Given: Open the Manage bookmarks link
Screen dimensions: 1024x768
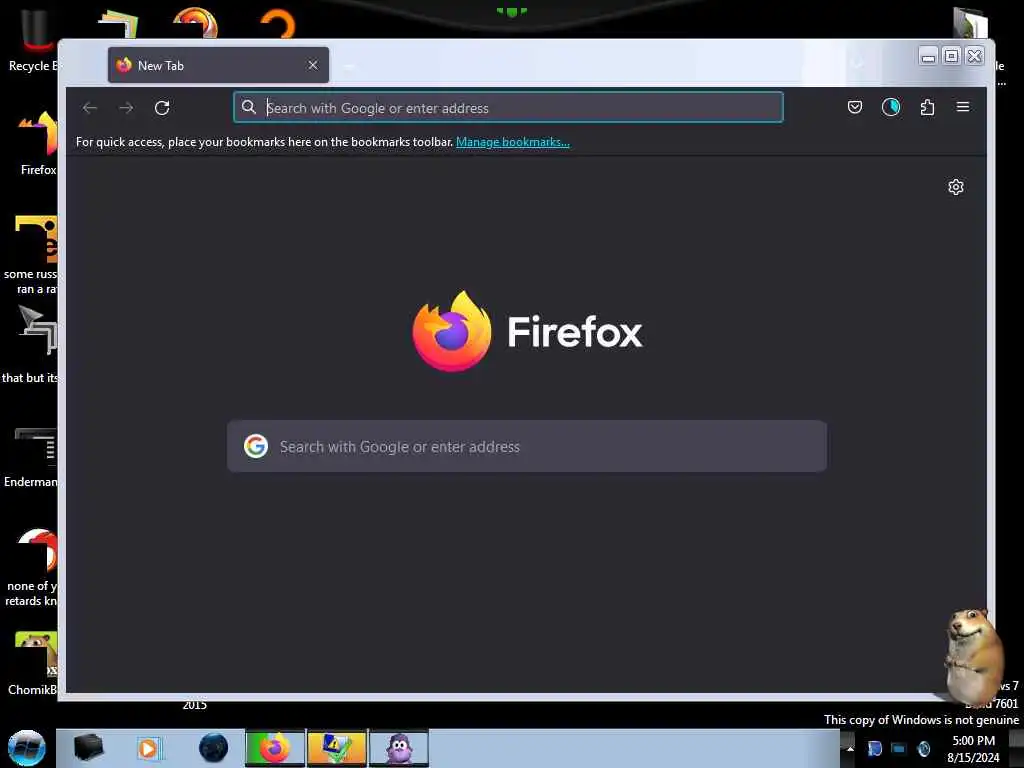Looking at the screenshot, I should [513, 142].
